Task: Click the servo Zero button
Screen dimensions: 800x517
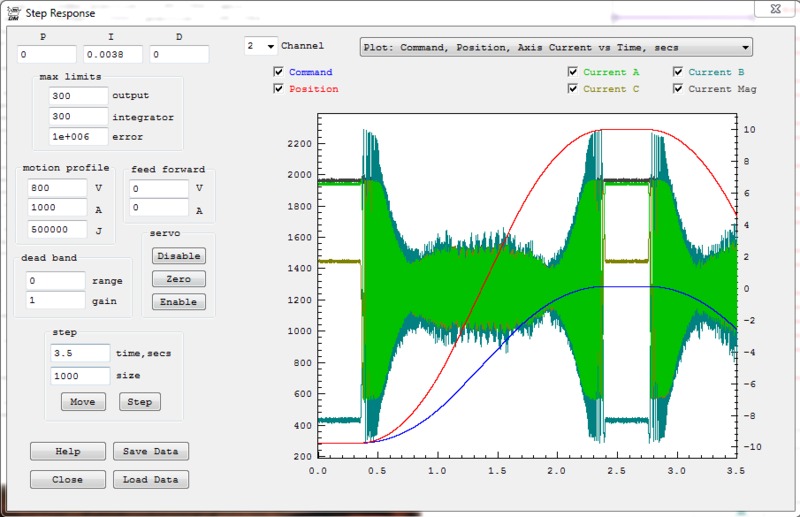Action: pyautogui.click(x=179, y=279)
